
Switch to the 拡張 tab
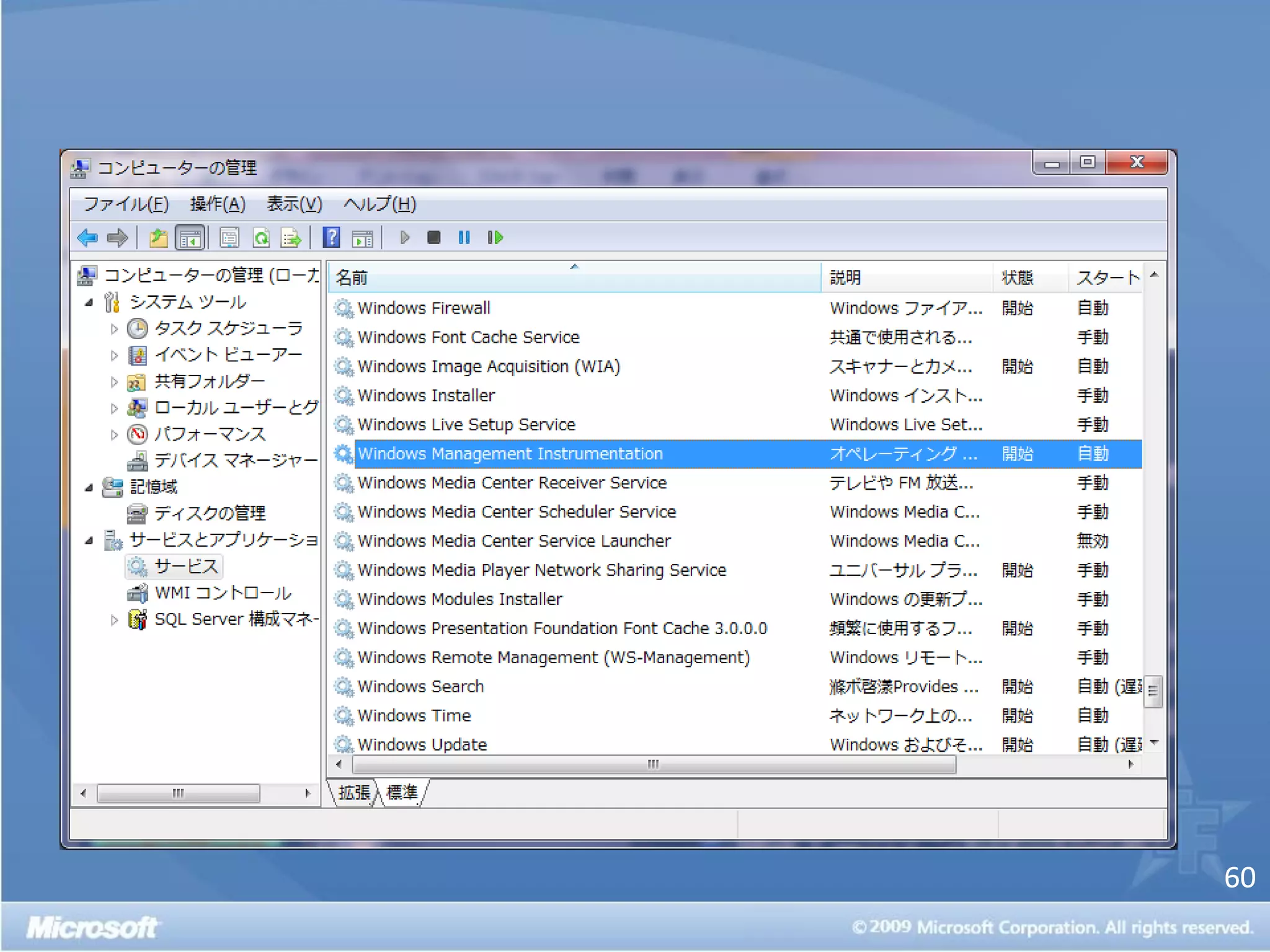(353, 793)
